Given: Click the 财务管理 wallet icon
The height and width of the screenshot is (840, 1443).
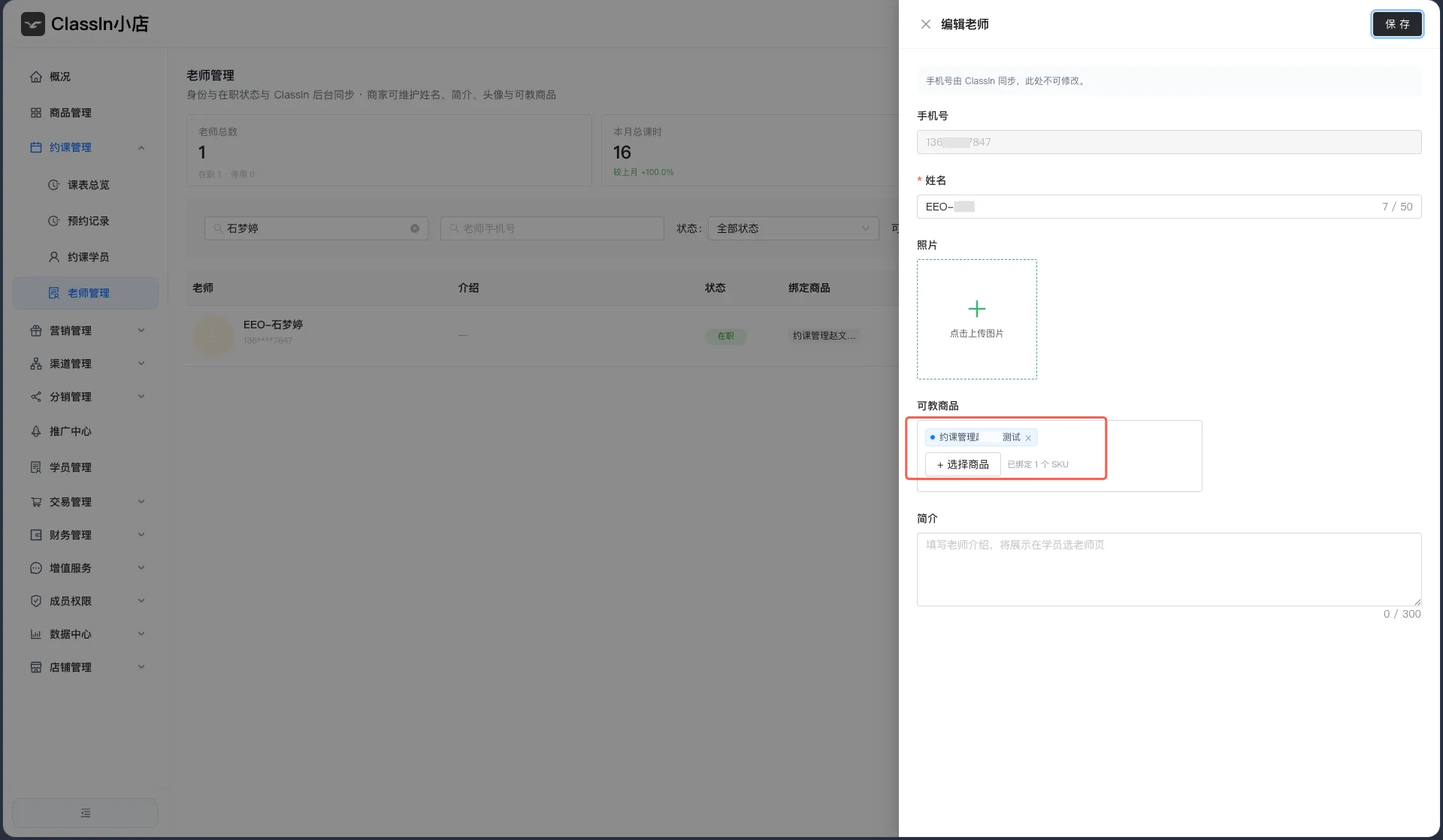Looking at the screenshot, I should (36, 535).
